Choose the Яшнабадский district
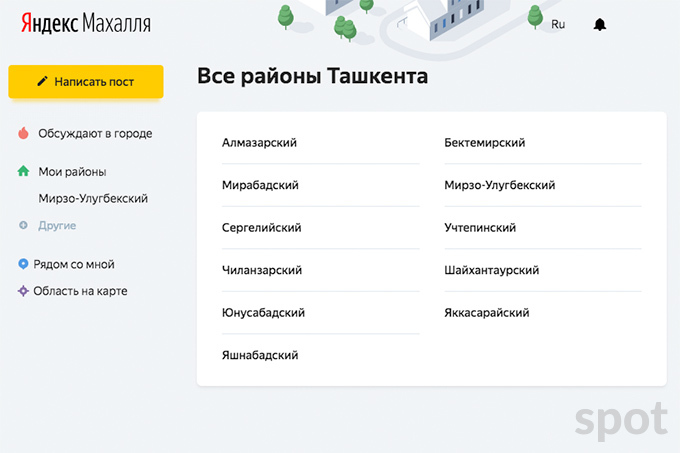The width and height of the screenshot is (680, 453). [x=260, y=355]
